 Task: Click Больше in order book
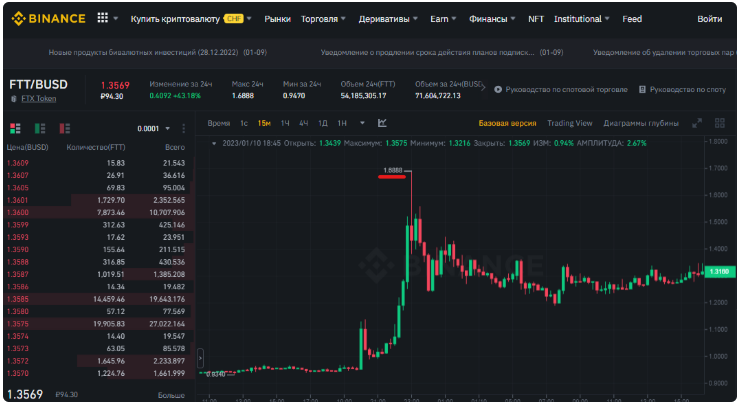pyautogui.click(x=171, y=395)
